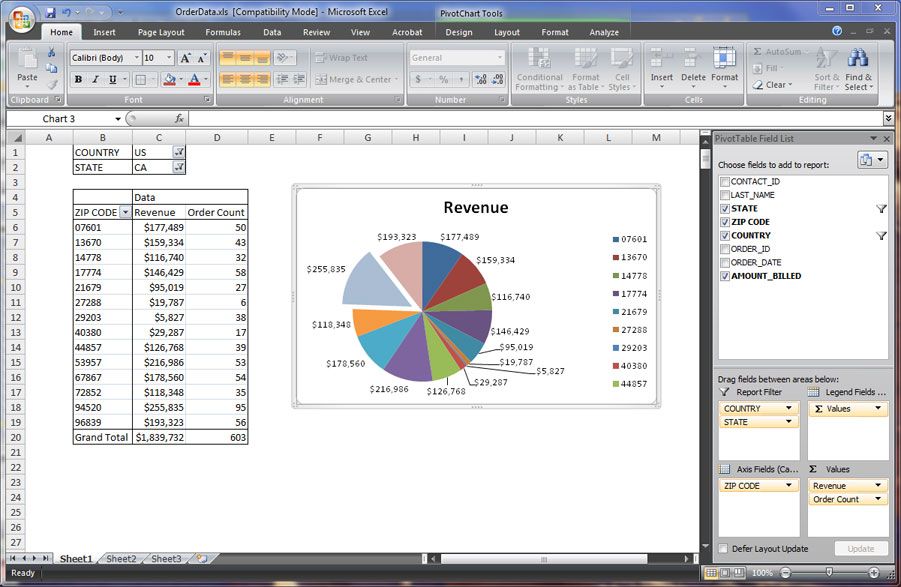Click the Grow Font icon

point(185,57)
